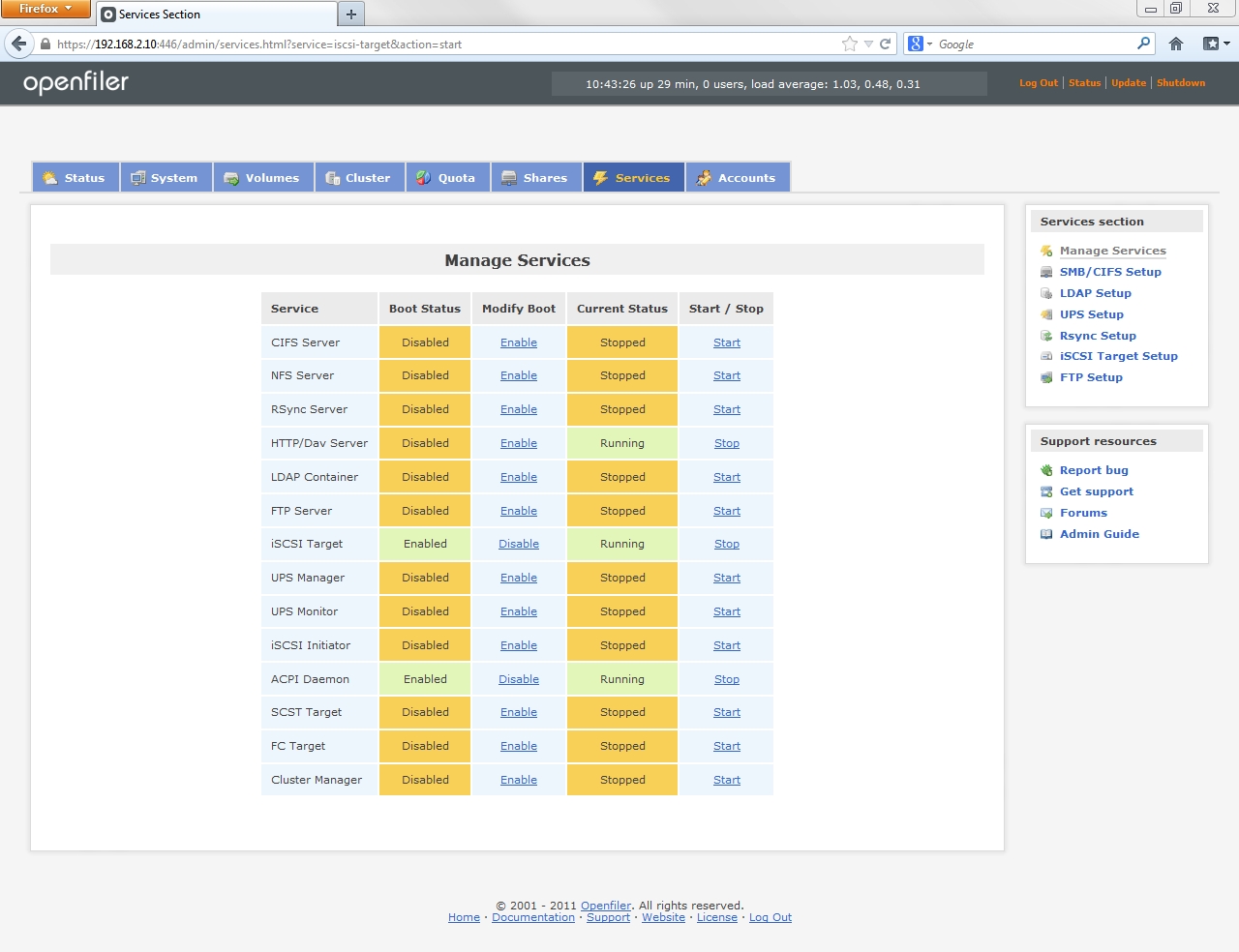This screenshot has height=952, width=1239.
Task: Disable iSCSI Target boot status
Action: tap(518, 544)
